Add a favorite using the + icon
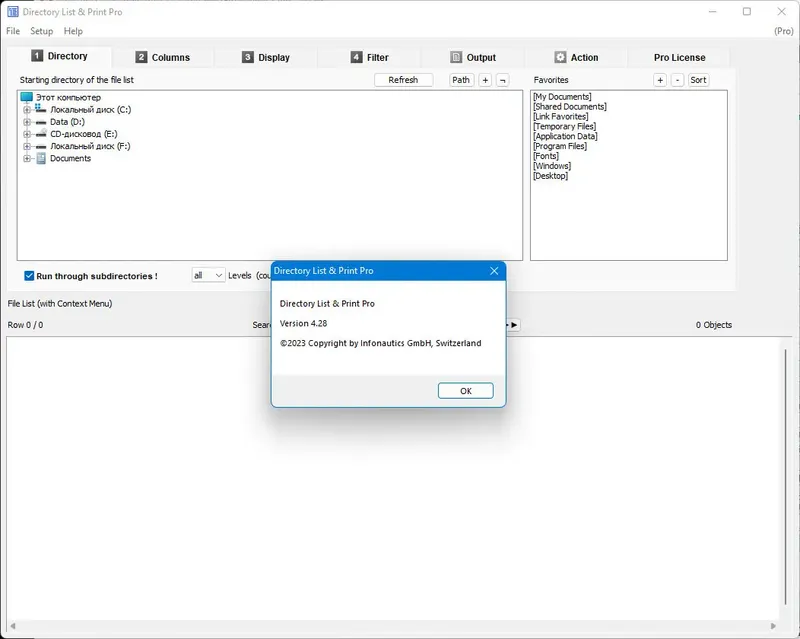 tap(659, 79)
